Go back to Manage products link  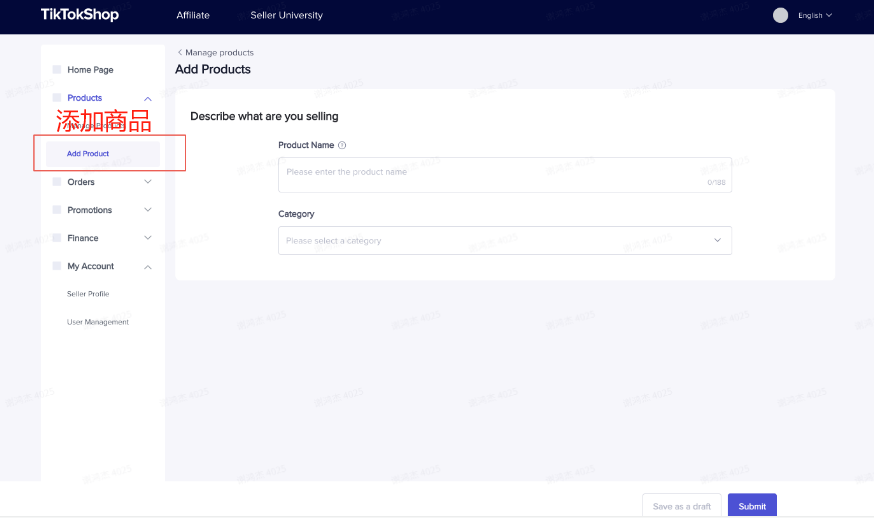tap(216, 52)
